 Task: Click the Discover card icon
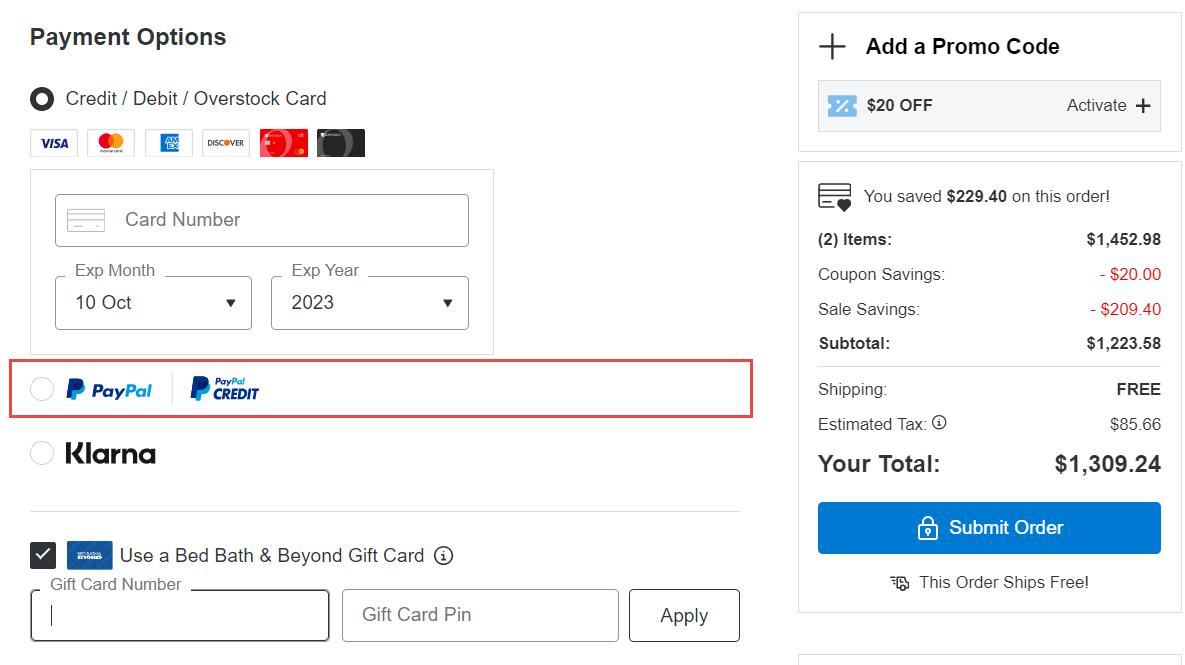pos(225,142)
